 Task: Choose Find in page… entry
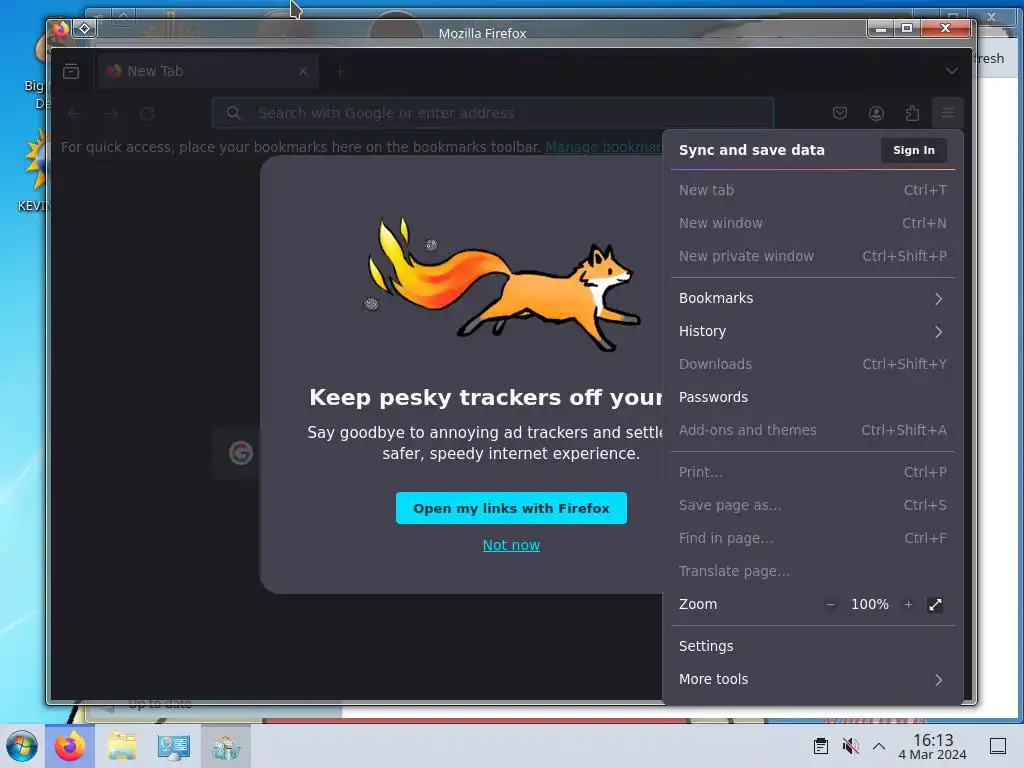(x=812, y=538)
